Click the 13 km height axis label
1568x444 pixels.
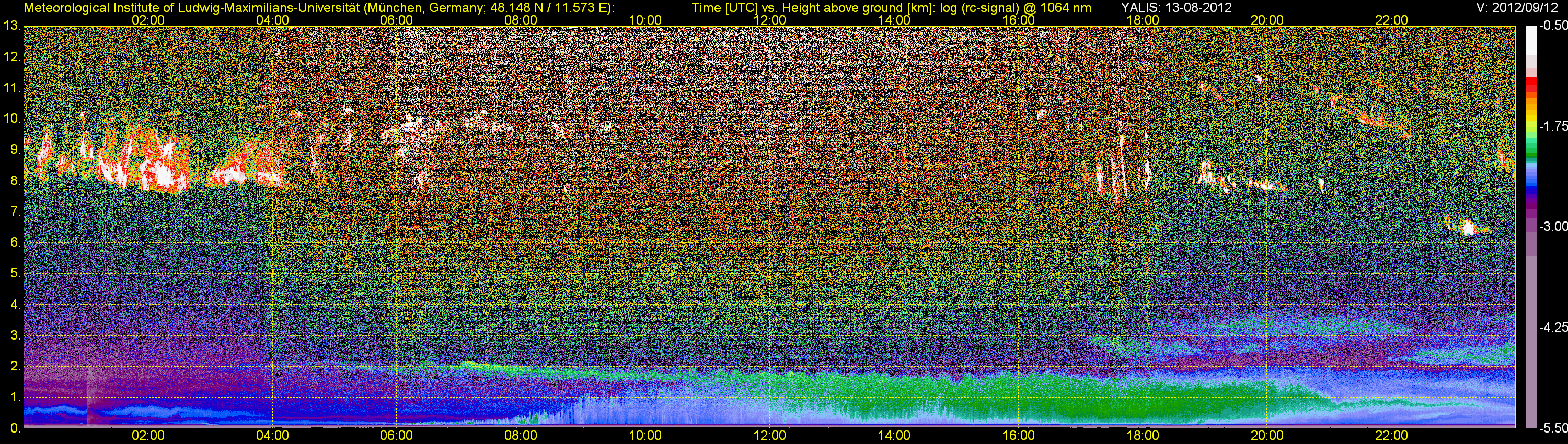coord(11,26)
